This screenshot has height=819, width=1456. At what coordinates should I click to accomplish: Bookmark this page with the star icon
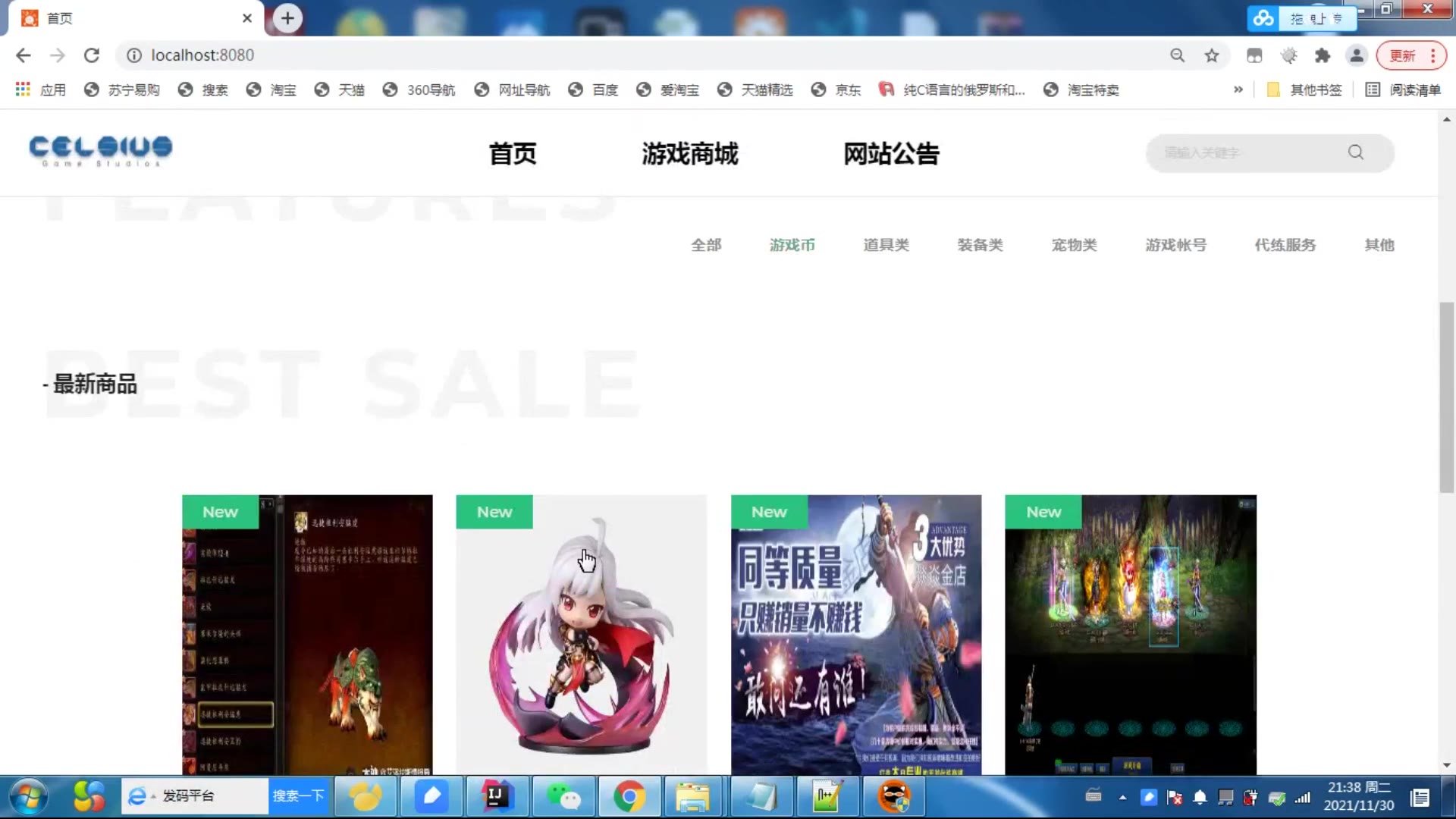coord(1212,55)
